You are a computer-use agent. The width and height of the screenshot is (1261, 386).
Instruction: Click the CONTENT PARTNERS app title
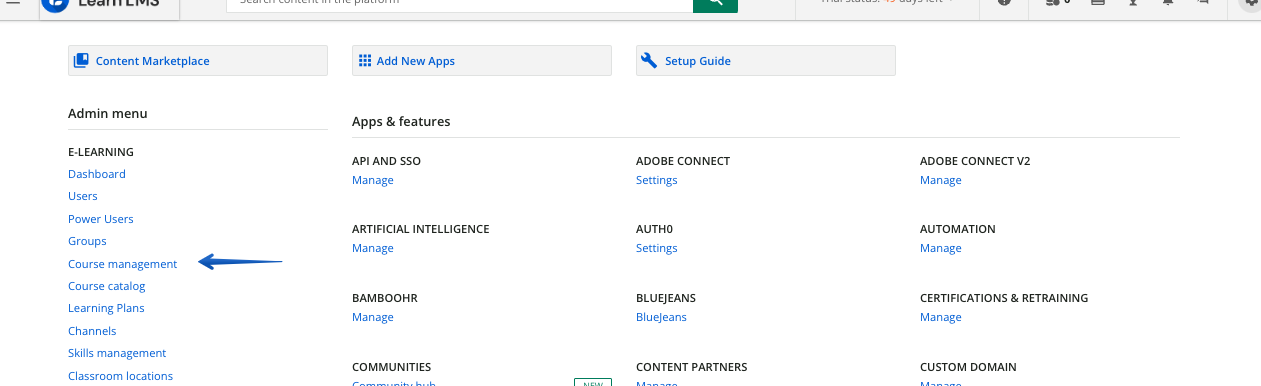(x=692, y=367)
